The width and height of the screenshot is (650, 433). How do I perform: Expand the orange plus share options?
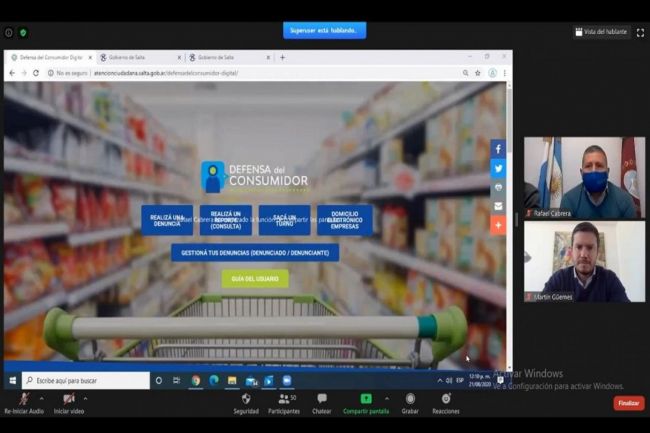[x=498, y=225]
